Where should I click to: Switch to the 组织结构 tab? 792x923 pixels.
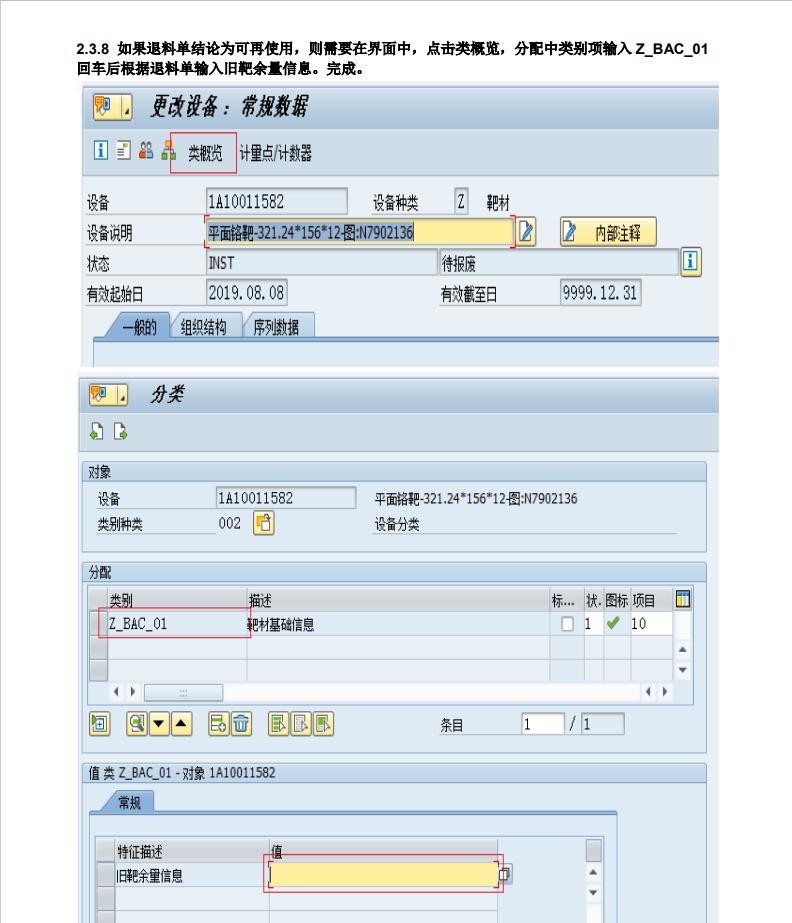click(x=203, y=327)
